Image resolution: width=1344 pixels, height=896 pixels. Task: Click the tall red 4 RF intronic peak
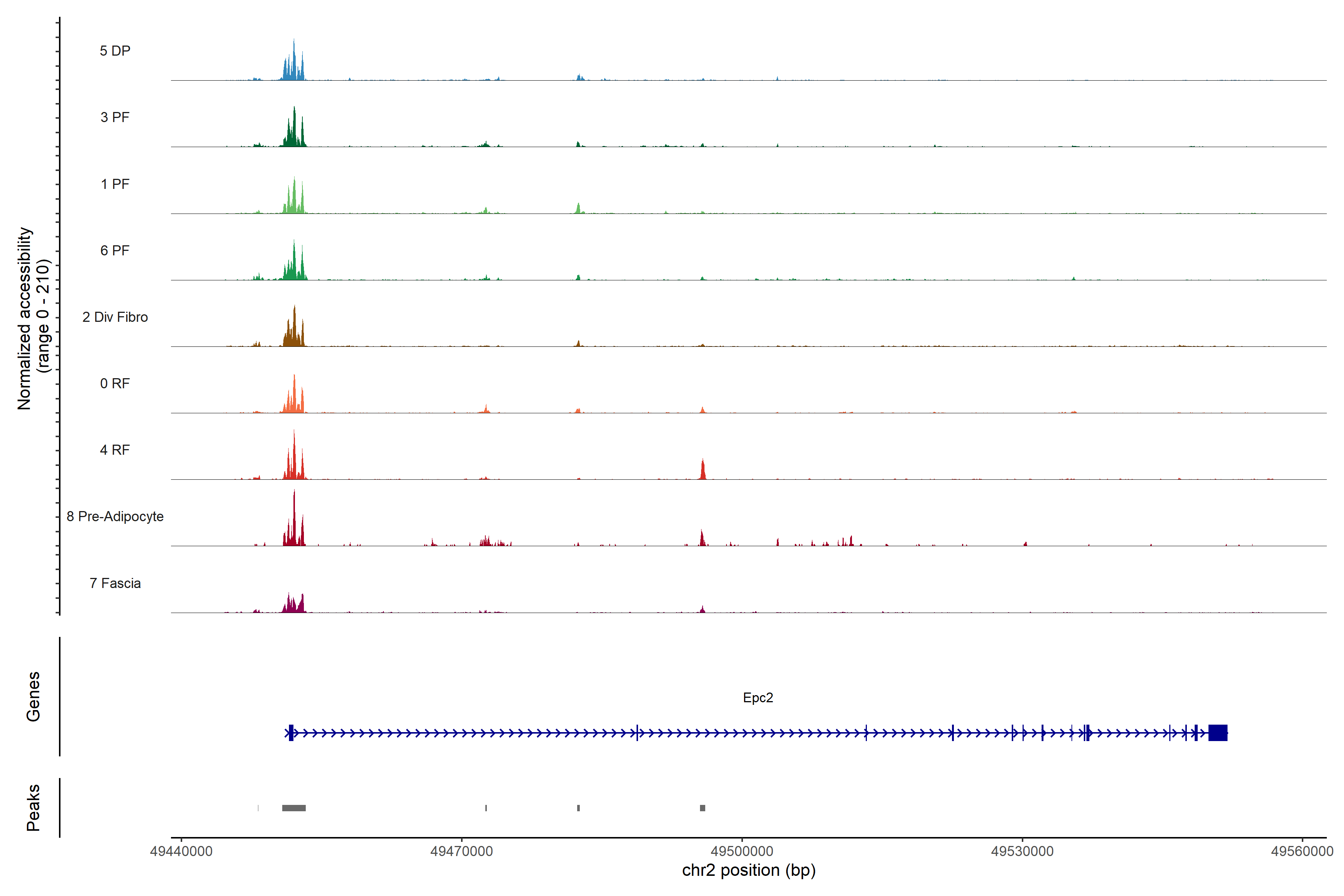point(703,470)
